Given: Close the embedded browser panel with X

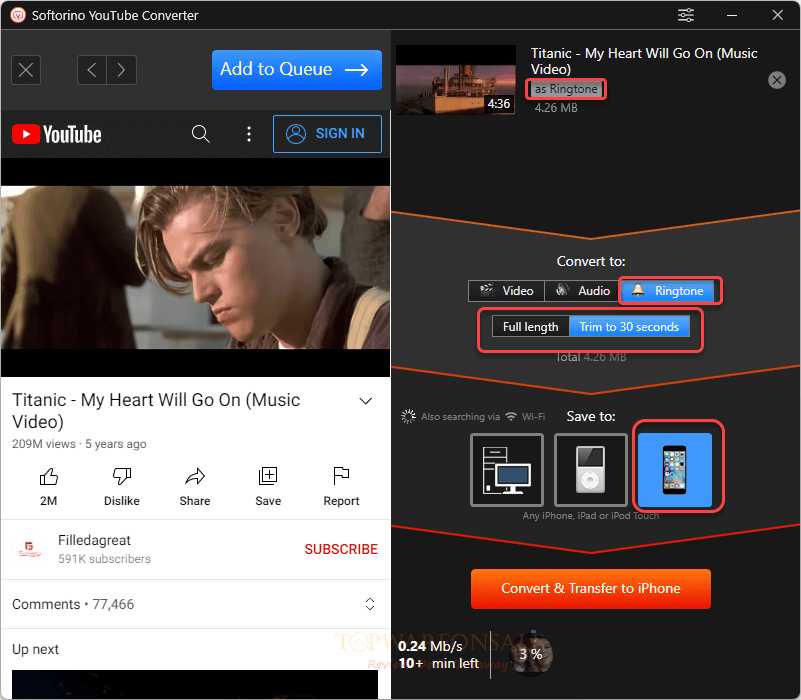Looking at the screenshot, I should coord(26,69).
